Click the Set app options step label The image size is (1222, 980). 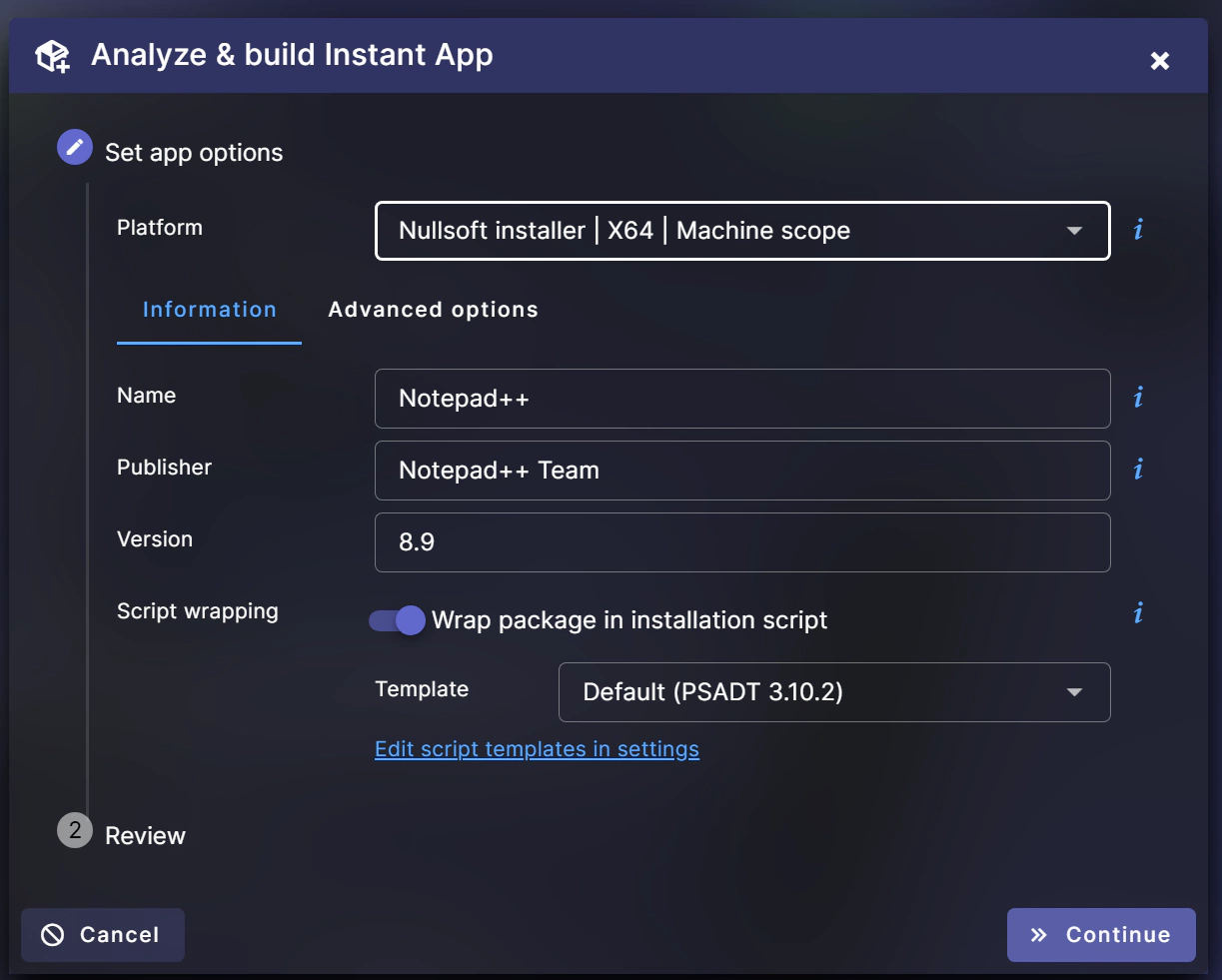point(194,153)
